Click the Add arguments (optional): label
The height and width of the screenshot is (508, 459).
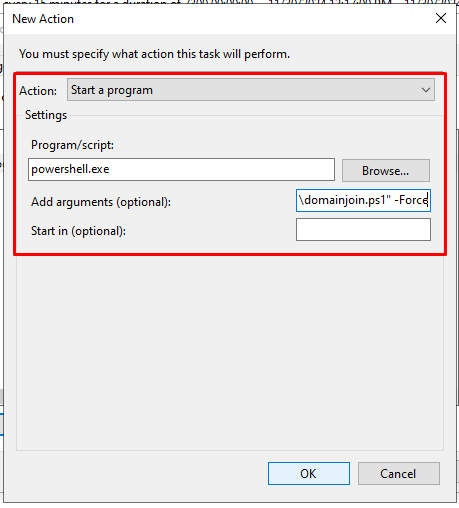click(x=101, y=202)
